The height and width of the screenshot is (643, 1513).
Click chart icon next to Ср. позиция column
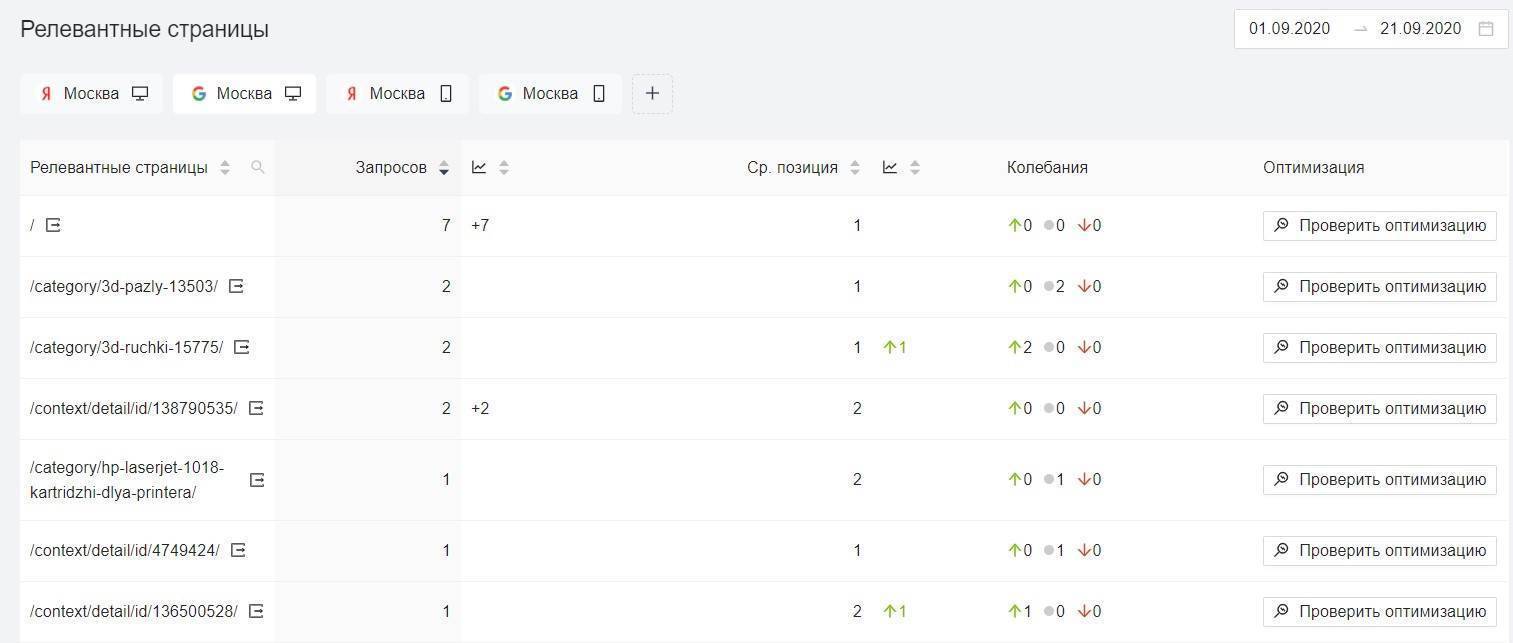tap(890, 167)
